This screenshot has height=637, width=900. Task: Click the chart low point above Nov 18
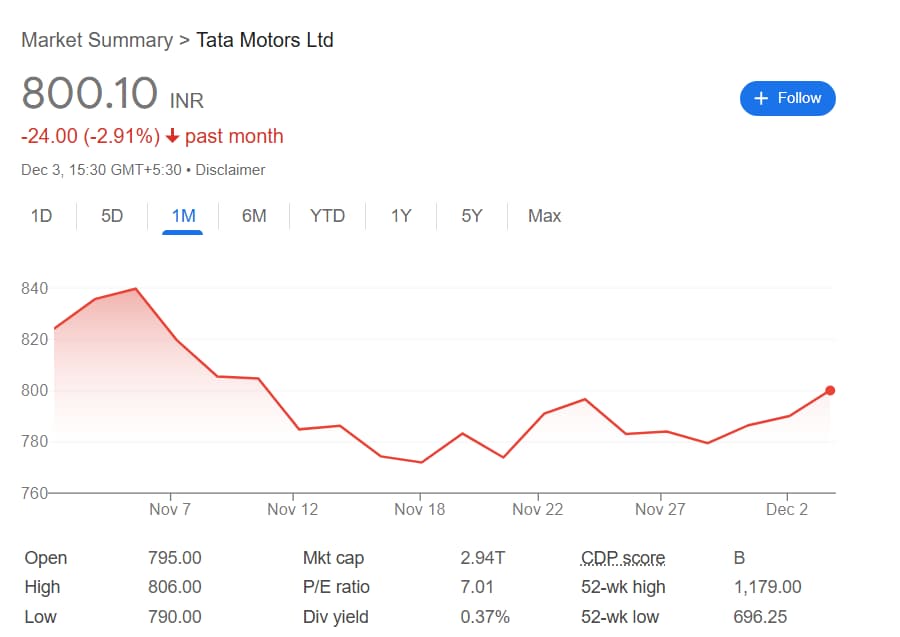(x=421, y=463)
